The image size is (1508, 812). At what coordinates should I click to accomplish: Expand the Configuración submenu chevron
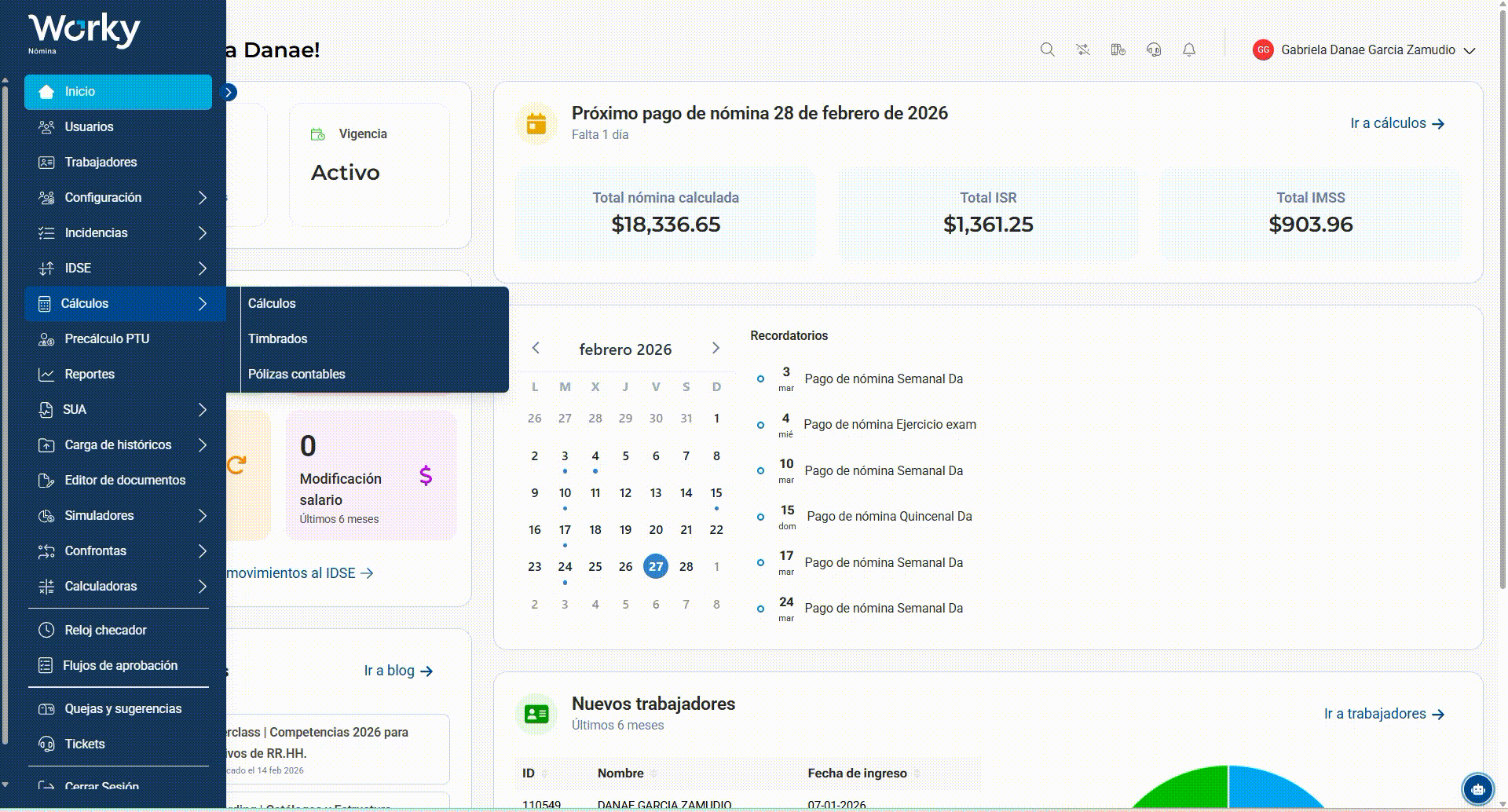(x=203, y=198)
